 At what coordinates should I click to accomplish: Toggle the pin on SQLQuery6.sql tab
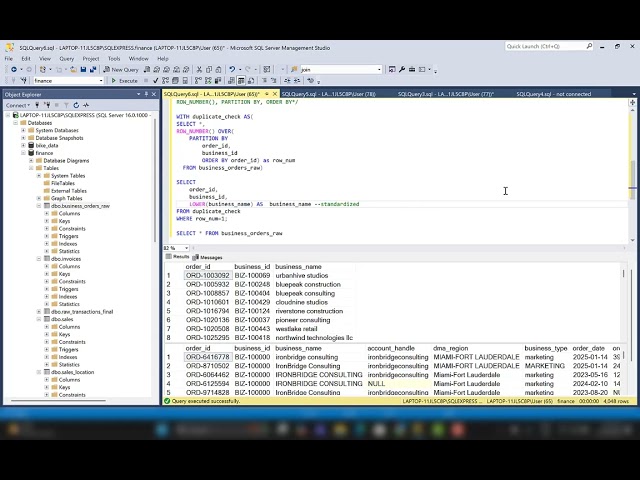click(267, 94)
